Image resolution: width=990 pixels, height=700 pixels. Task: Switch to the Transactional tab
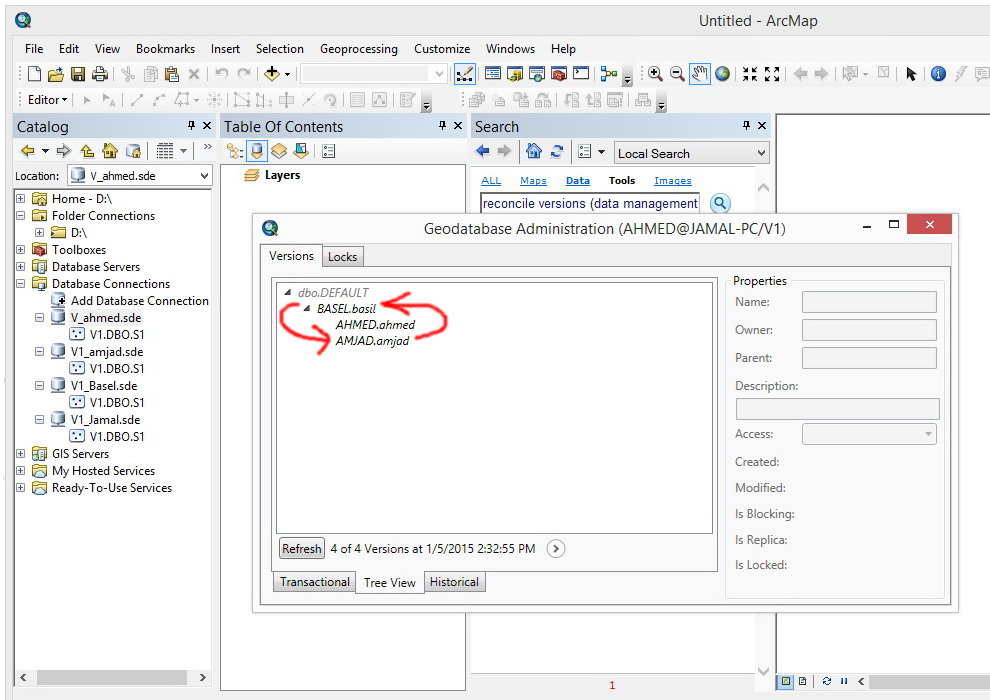(x=314, y=582)
